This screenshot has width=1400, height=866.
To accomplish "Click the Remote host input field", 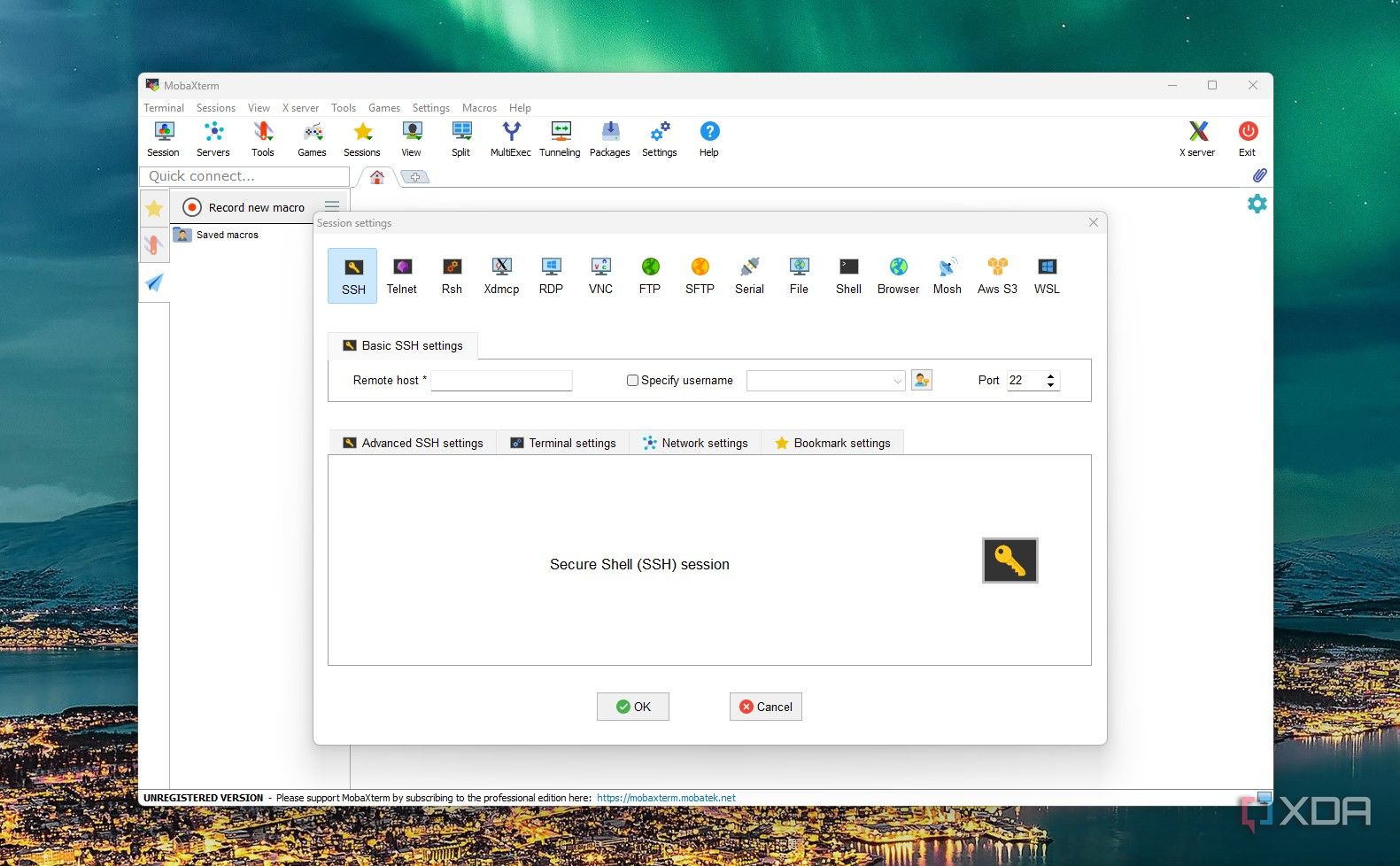I will click(x=501, y=381).
